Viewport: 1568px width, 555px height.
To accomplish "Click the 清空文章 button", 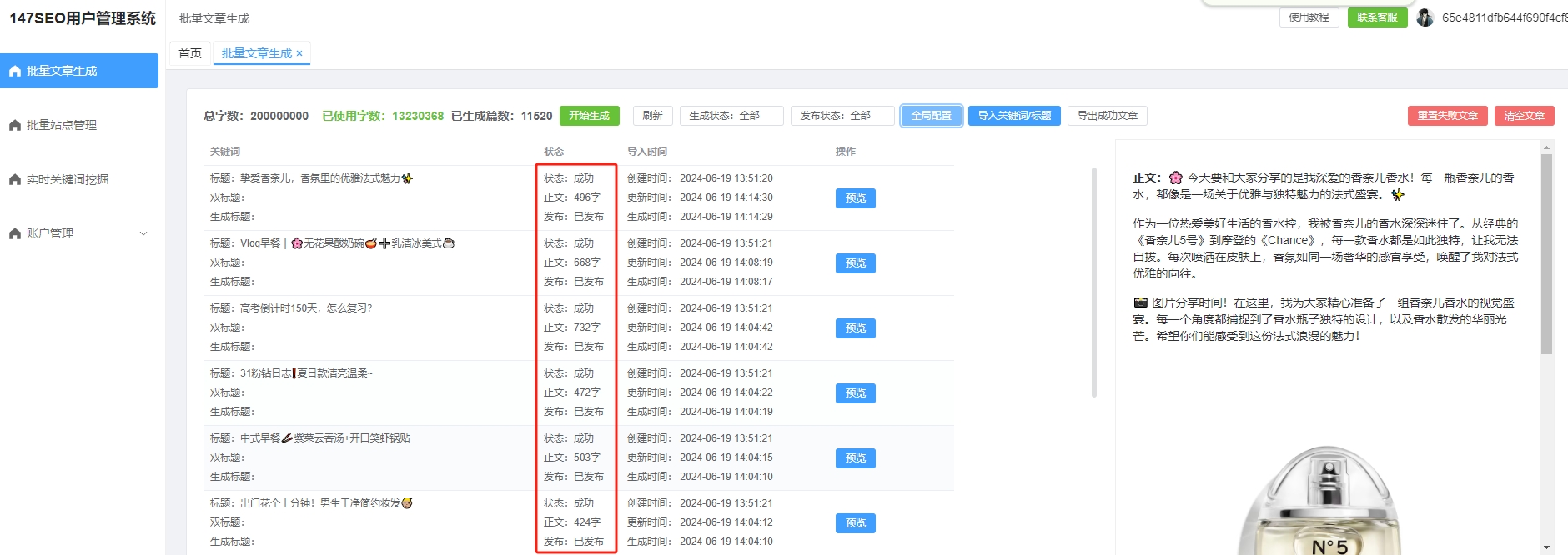I will point(1525,116).
